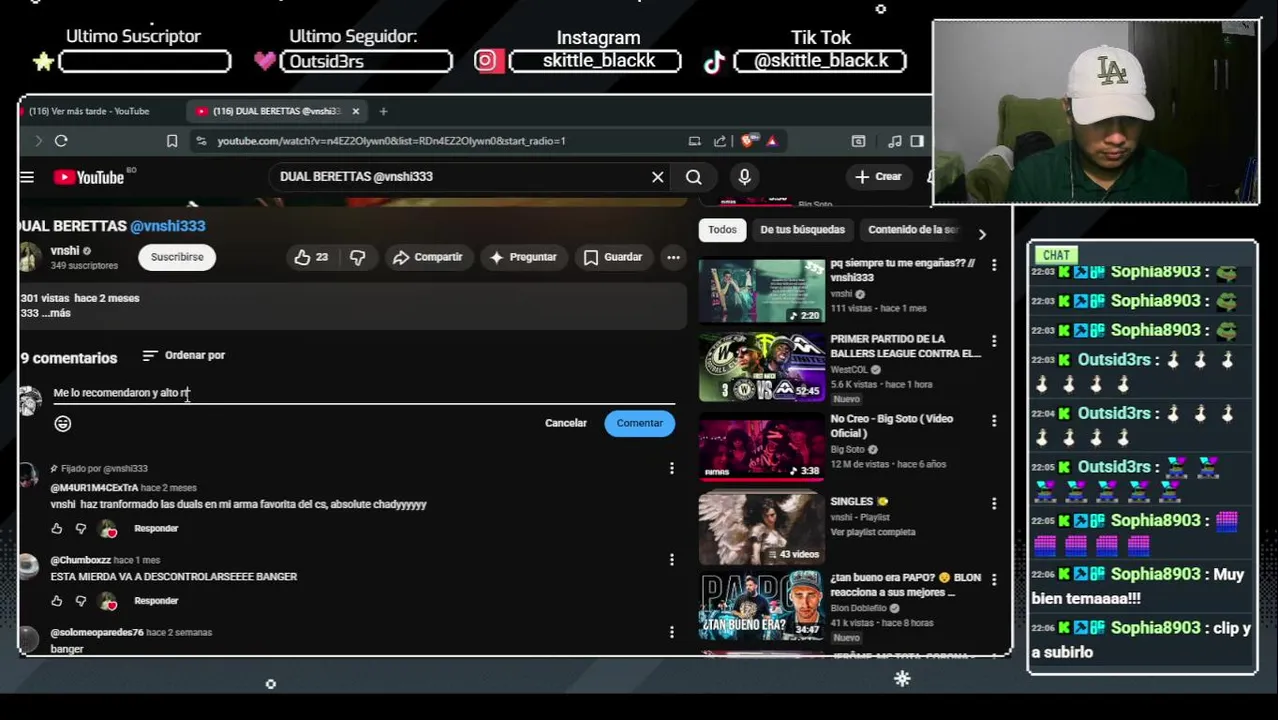Like the Chumboxzz comment
This screenshot has height=720, width=1278.
pyautogui.click(x=56, y=600)
